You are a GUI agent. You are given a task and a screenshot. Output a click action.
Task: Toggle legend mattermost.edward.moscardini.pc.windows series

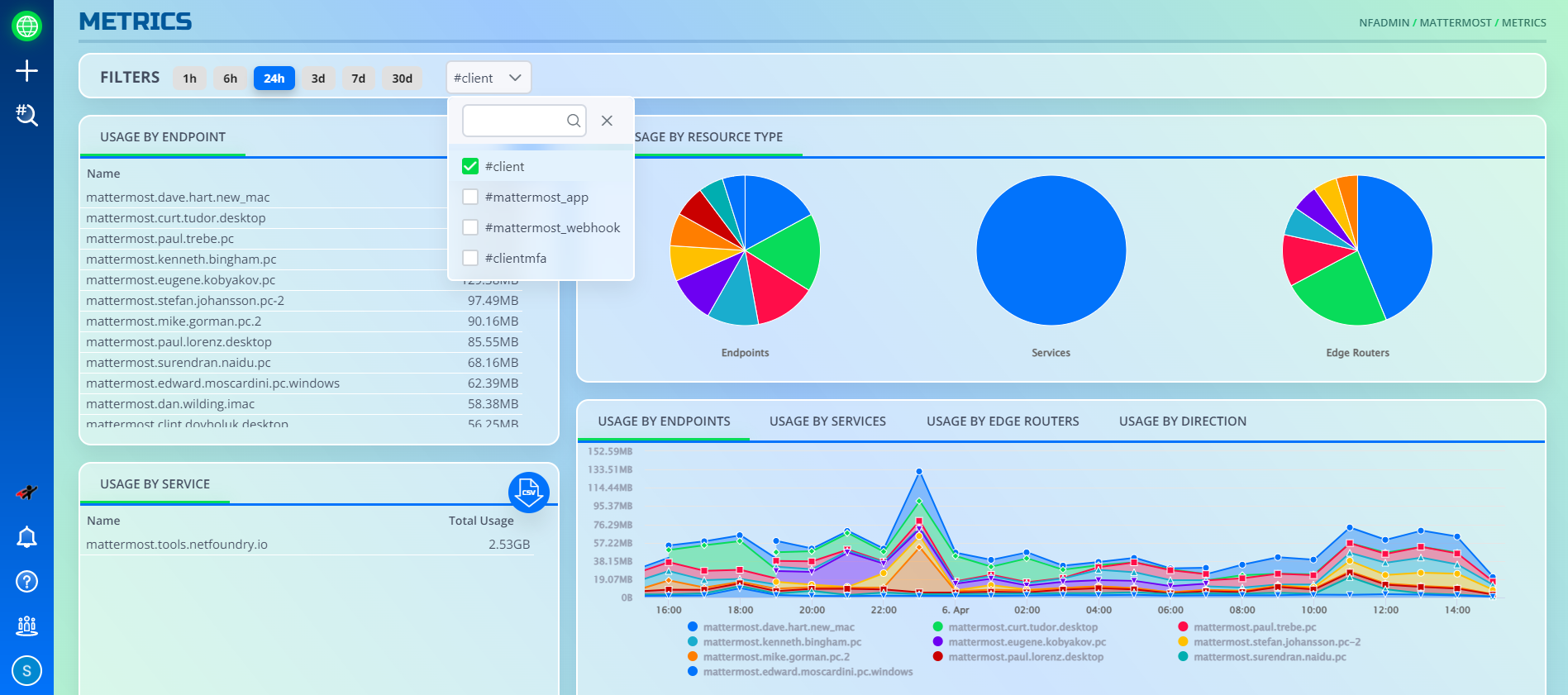pos(800,672)
